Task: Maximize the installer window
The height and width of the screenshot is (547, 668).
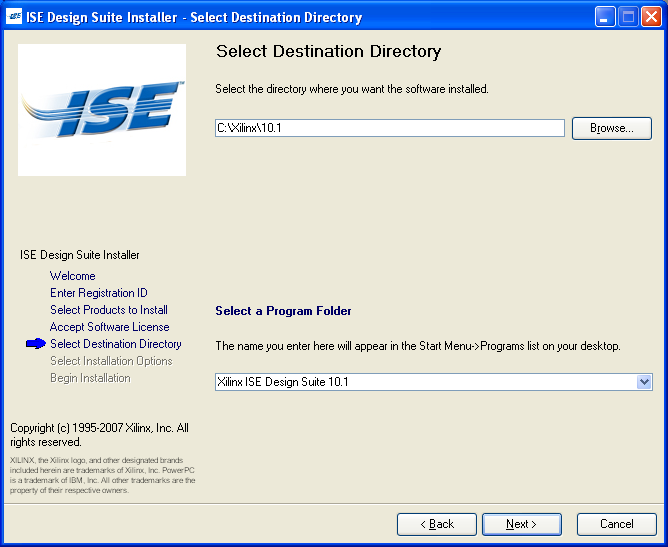Action: pos(628,17)
